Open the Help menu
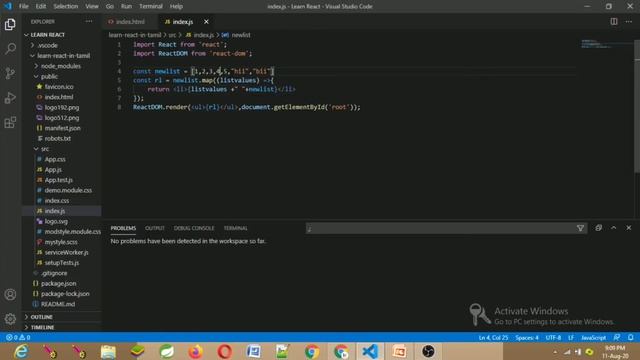Screen dimensions: 640x360 click(x=176, y=6)
